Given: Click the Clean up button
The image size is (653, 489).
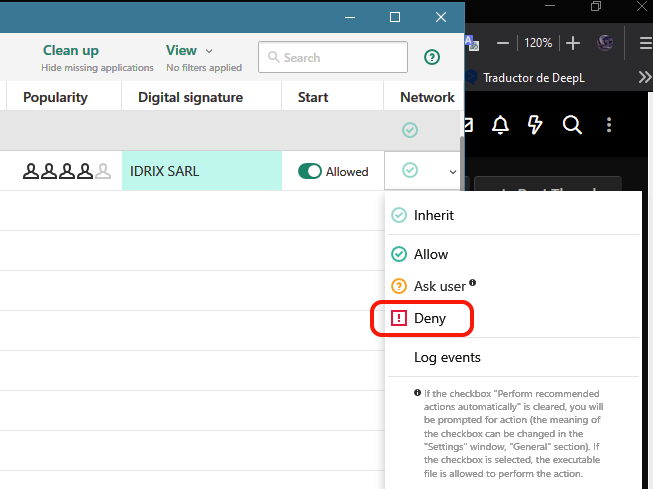Looking at the screenshot, I should [x=70, y=50].
